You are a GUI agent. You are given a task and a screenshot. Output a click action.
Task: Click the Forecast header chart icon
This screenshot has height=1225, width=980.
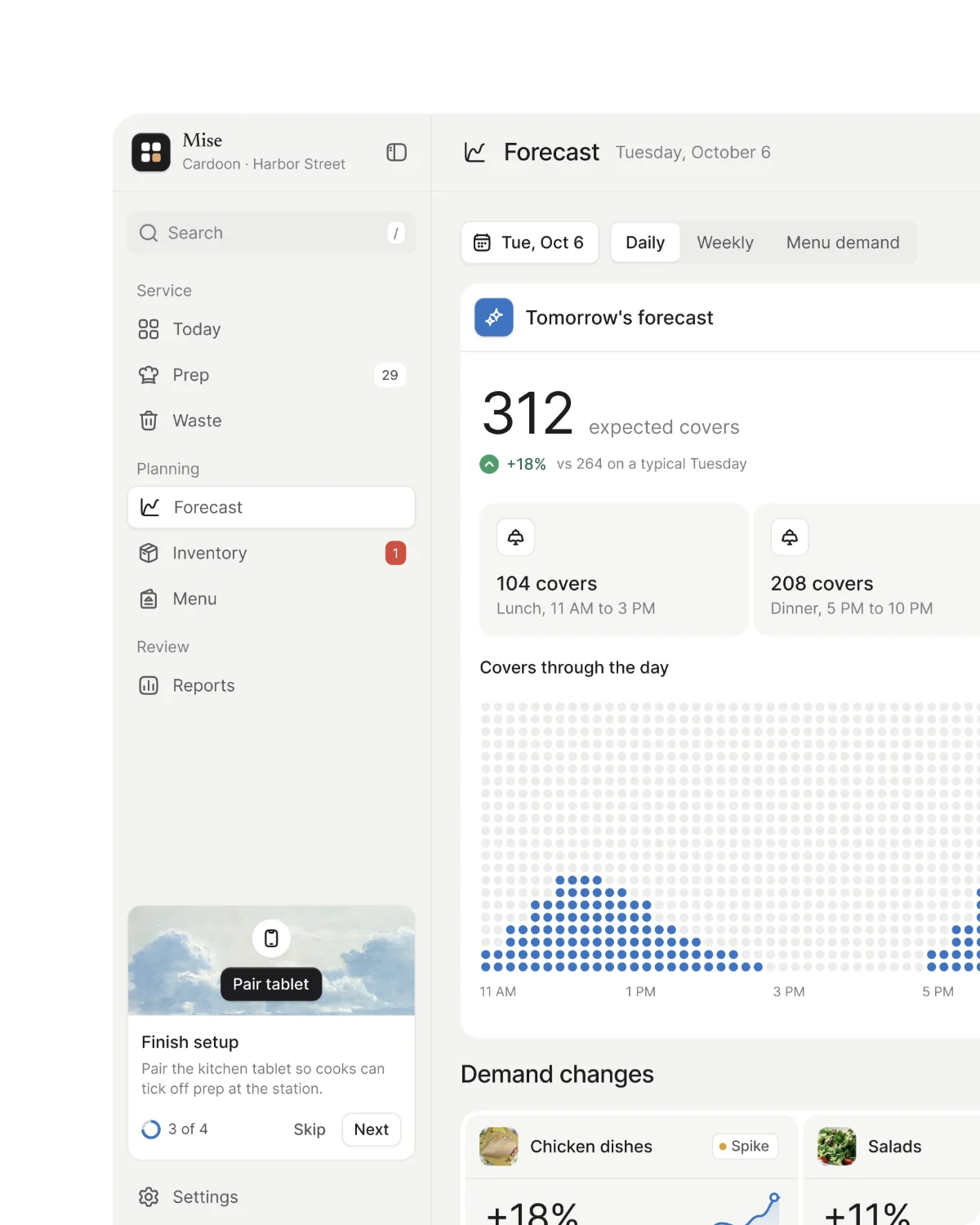(x=475, y=152)
